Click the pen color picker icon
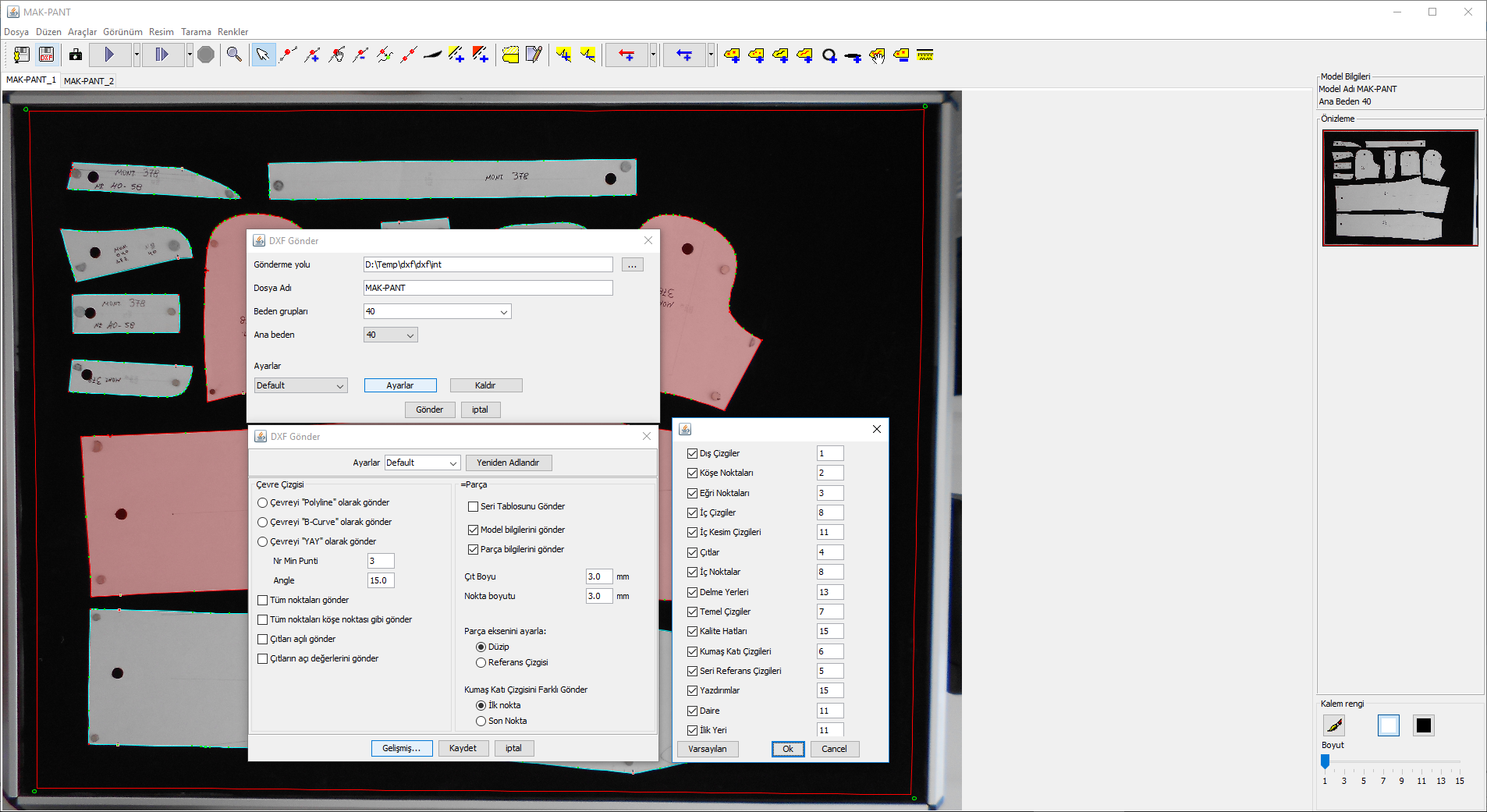 (1334, 725)
